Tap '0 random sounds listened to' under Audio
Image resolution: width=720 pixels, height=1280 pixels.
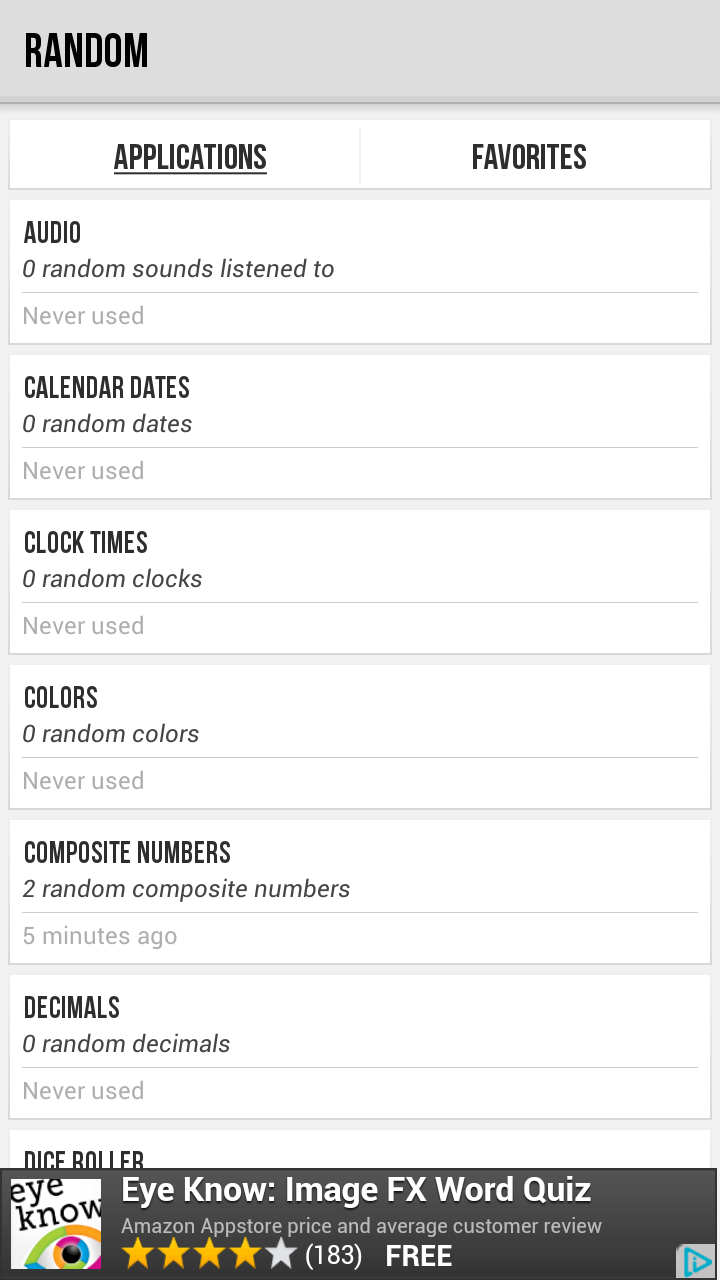pos(178,268)
